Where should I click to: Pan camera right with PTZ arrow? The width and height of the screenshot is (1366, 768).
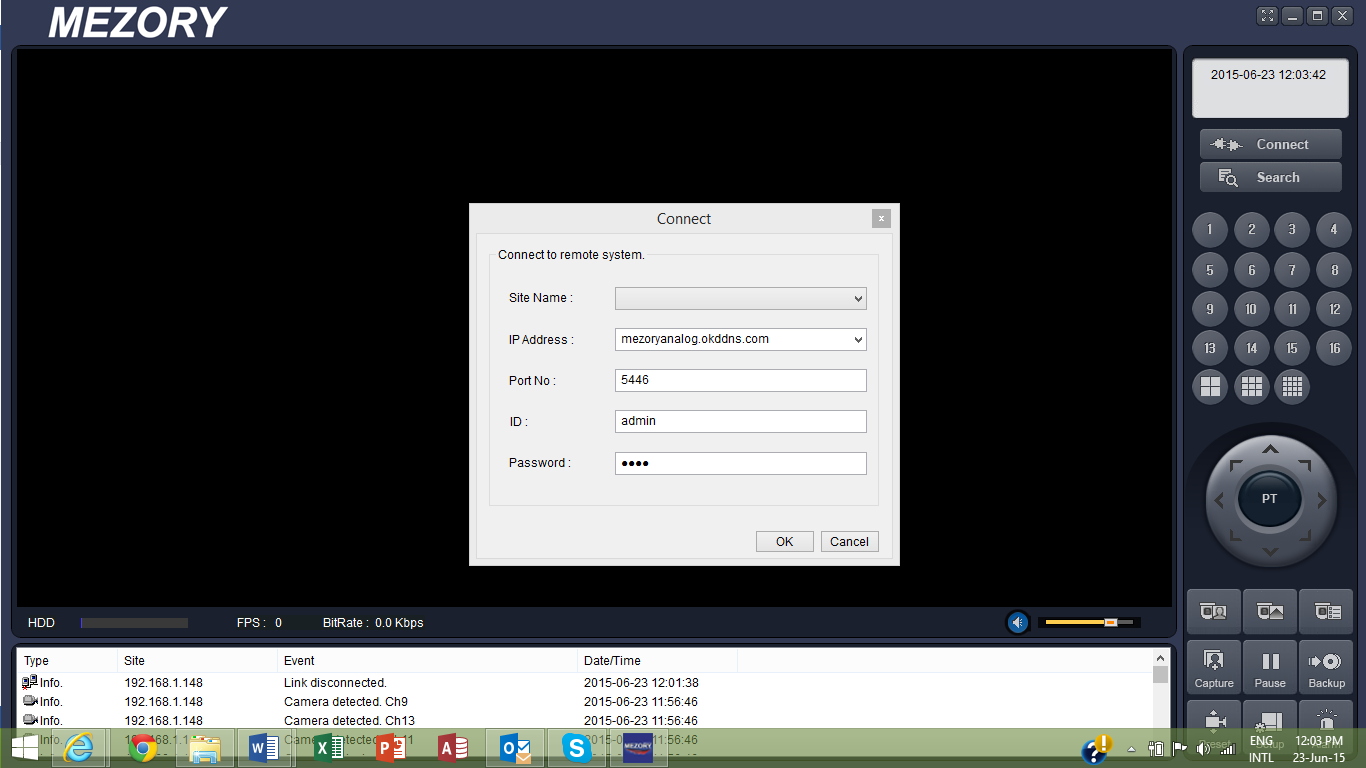1321,500
